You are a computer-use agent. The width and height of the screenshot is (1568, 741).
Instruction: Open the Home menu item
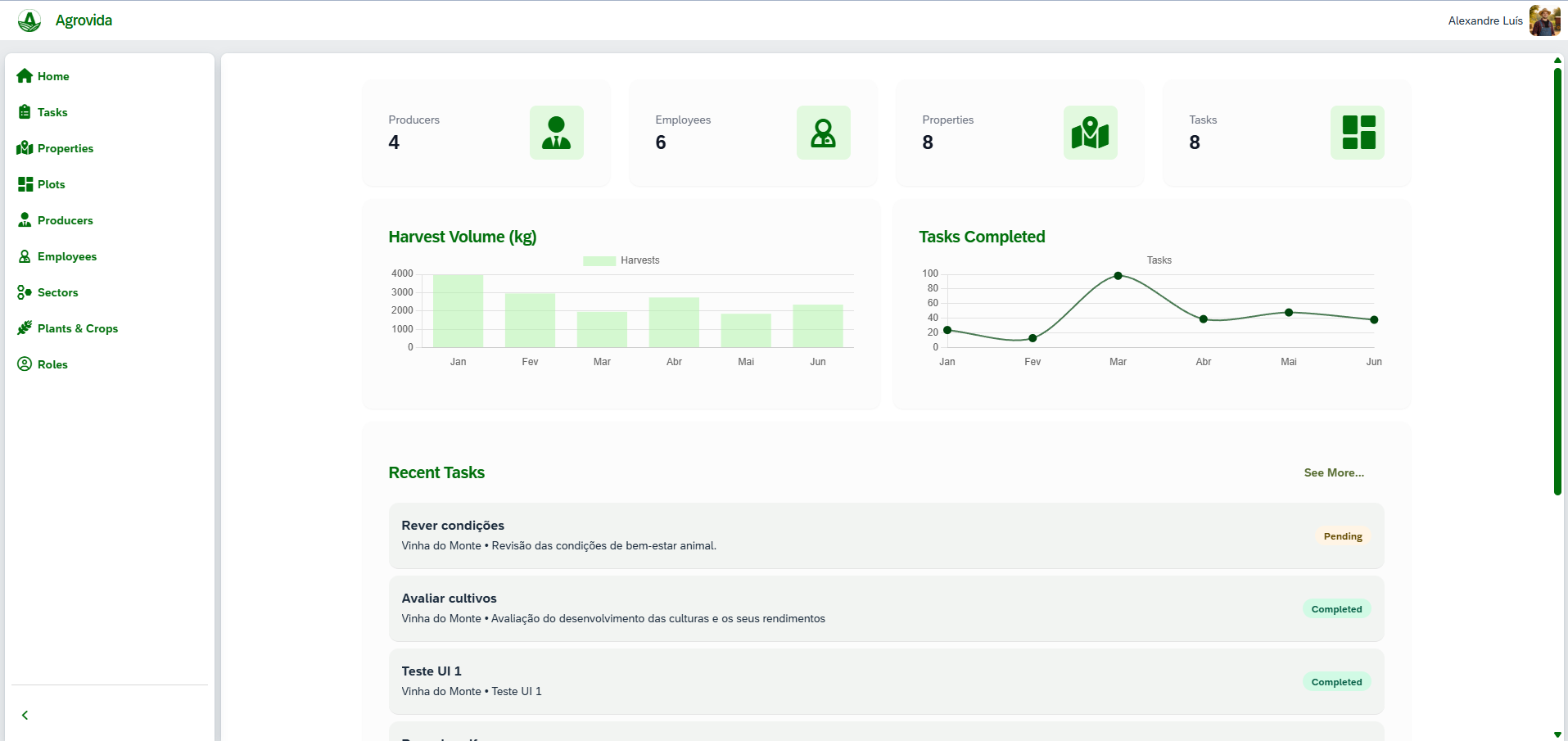[x=110, y=76]
